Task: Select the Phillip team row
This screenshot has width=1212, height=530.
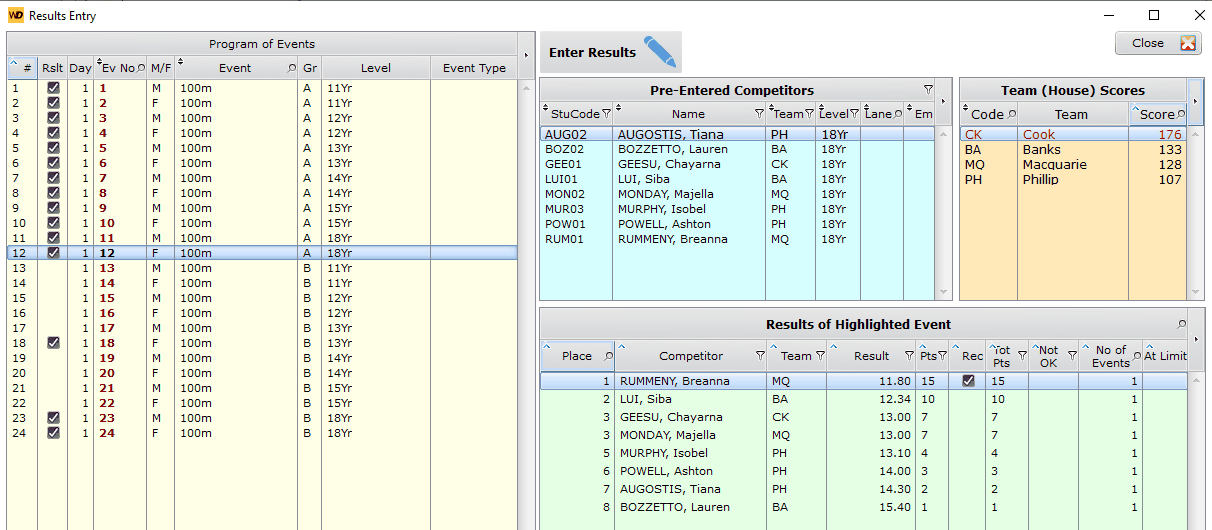Action: 1073,179
